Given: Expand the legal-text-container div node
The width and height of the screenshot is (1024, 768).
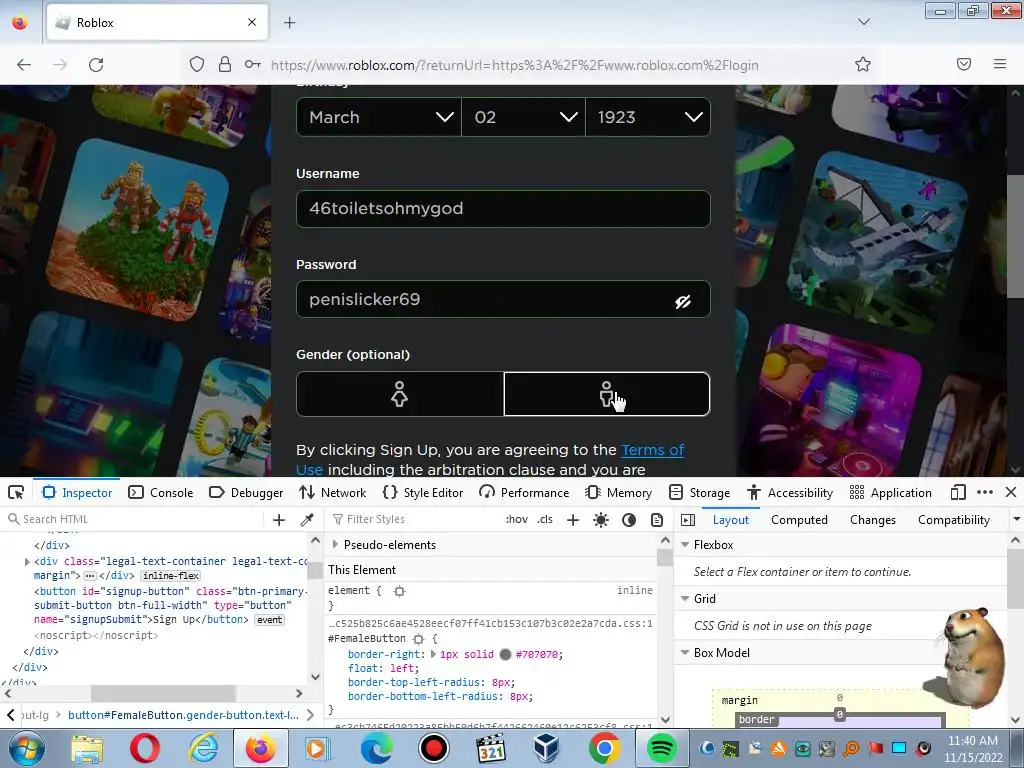Looking at the screenshot, I should pyautogui.click(x=27, y=562).
